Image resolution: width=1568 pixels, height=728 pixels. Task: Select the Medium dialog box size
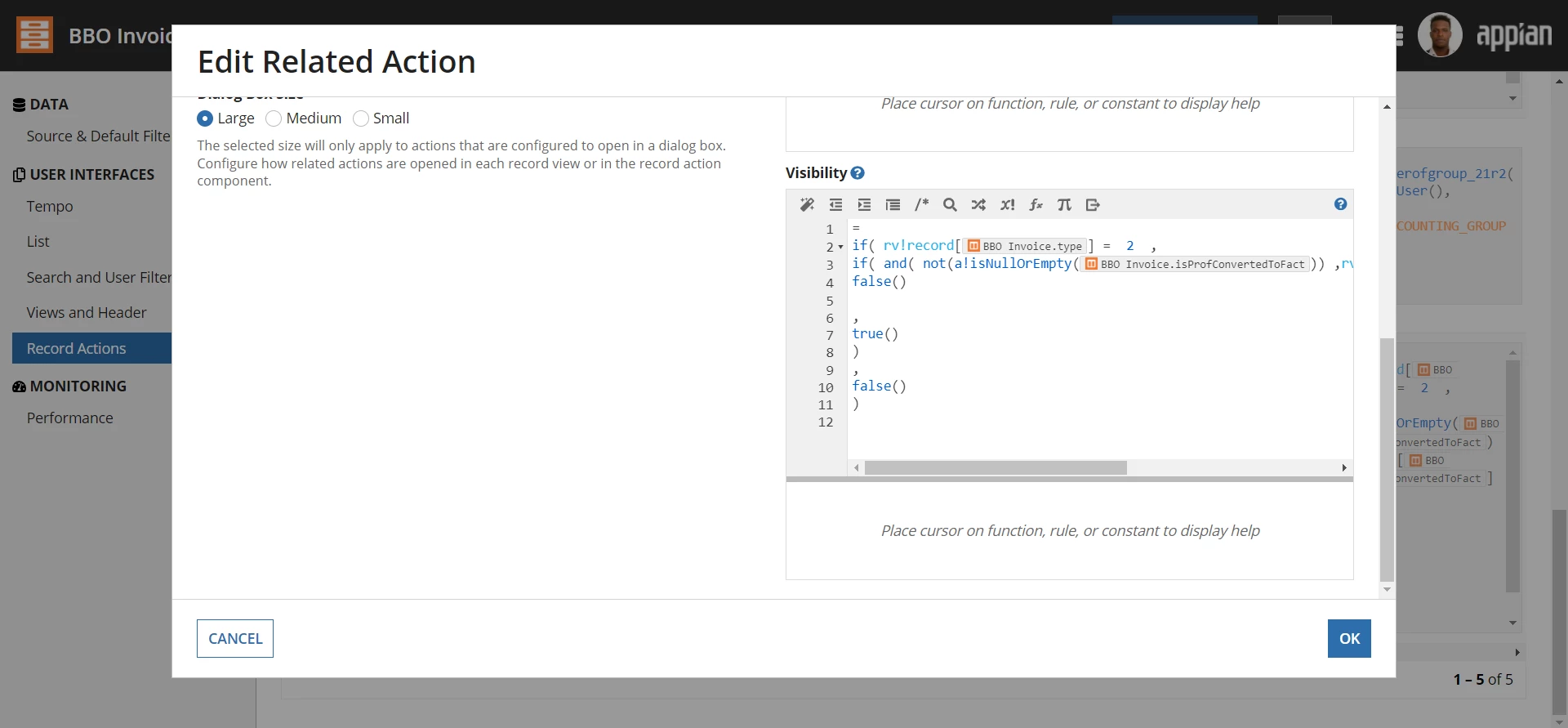coord(274,118)
